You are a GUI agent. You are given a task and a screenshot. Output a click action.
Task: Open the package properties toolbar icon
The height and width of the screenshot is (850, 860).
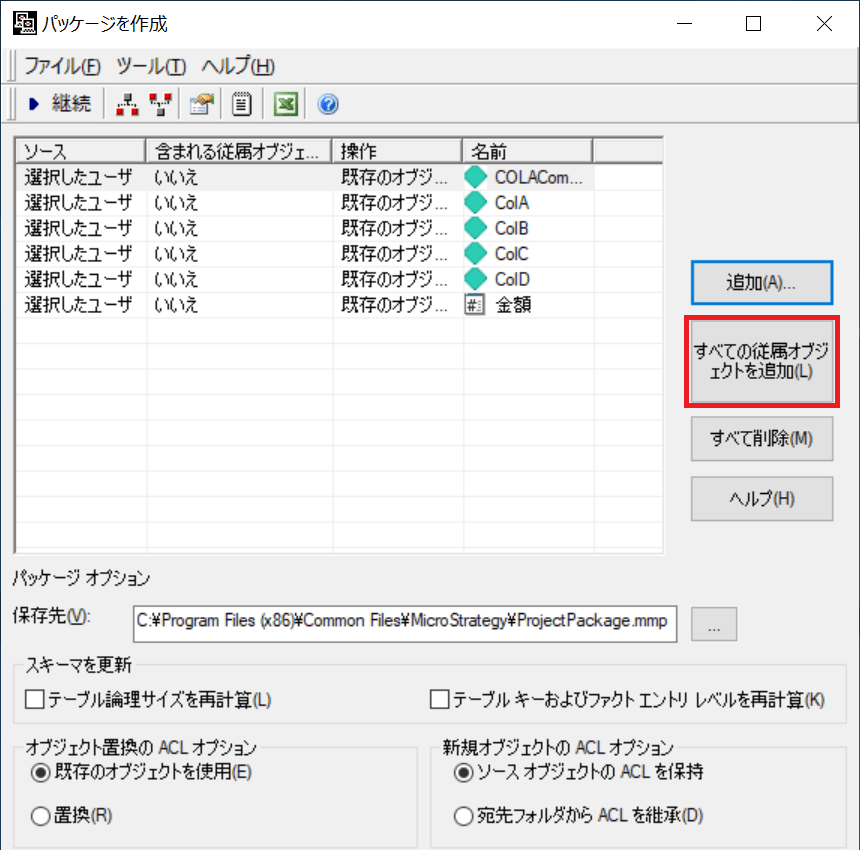(199, 103)
